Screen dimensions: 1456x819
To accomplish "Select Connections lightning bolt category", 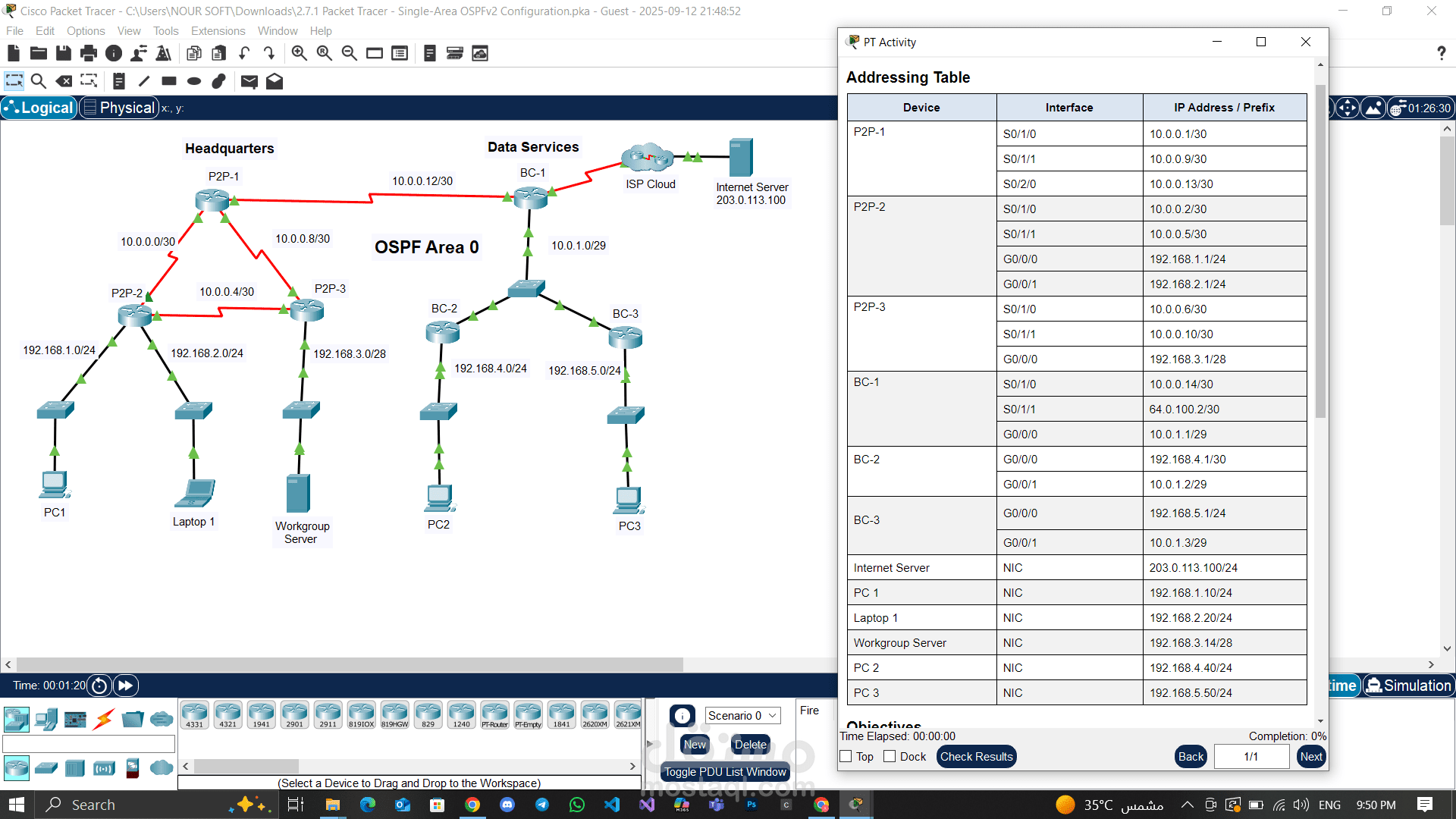I will coord(103,718).
